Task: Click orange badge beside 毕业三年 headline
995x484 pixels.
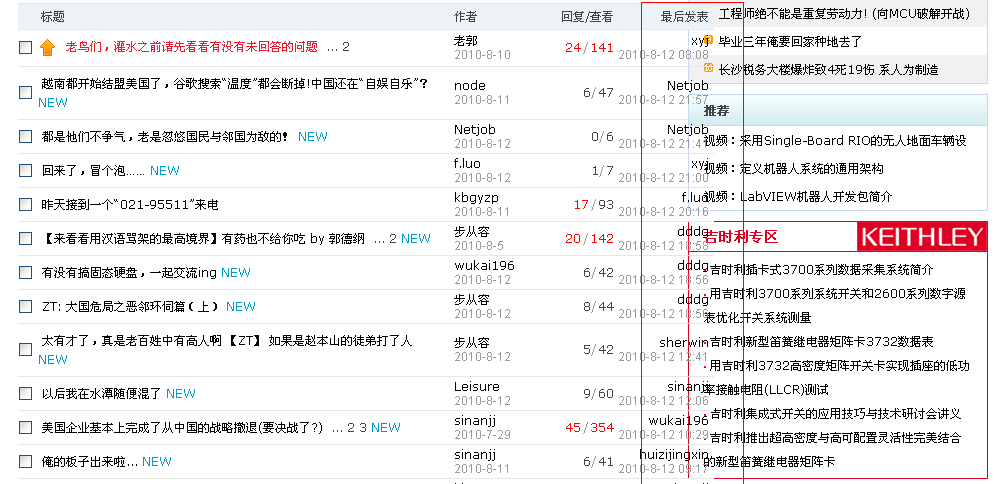Action: tap(708, 41)
